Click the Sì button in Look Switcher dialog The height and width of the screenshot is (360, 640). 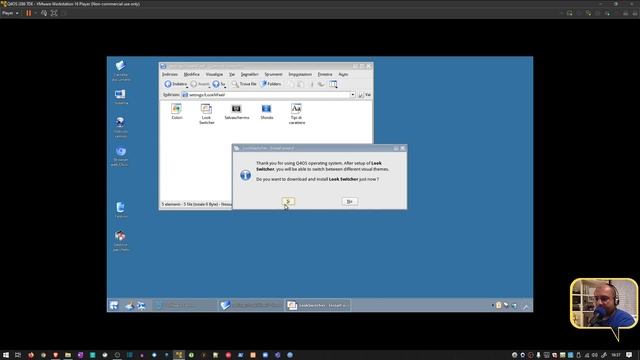(288, 201)
